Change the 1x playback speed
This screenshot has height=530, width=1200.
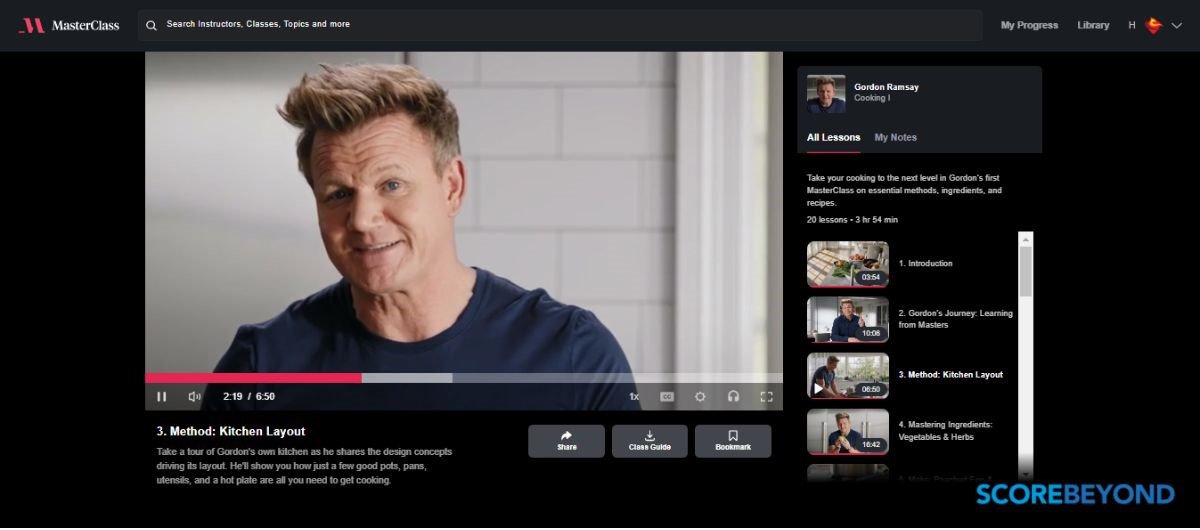(x=634, y=397)
